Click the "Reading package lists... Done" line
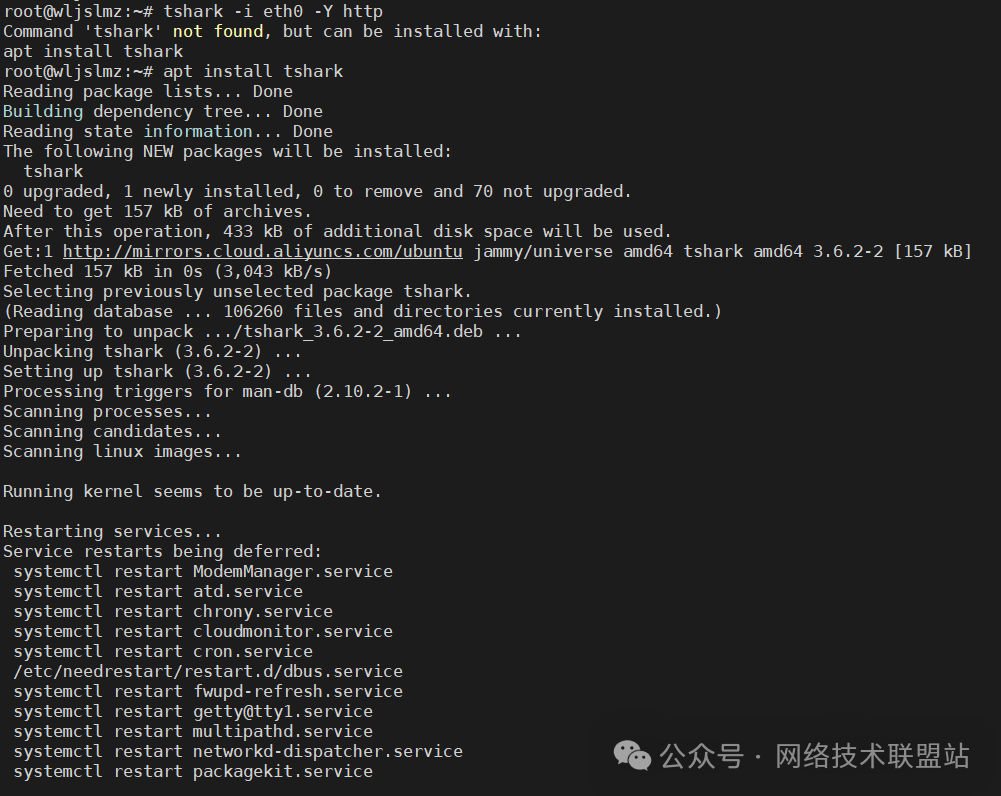The height and width of the screenshot is (796, 1001). click(x=148, y=91)
